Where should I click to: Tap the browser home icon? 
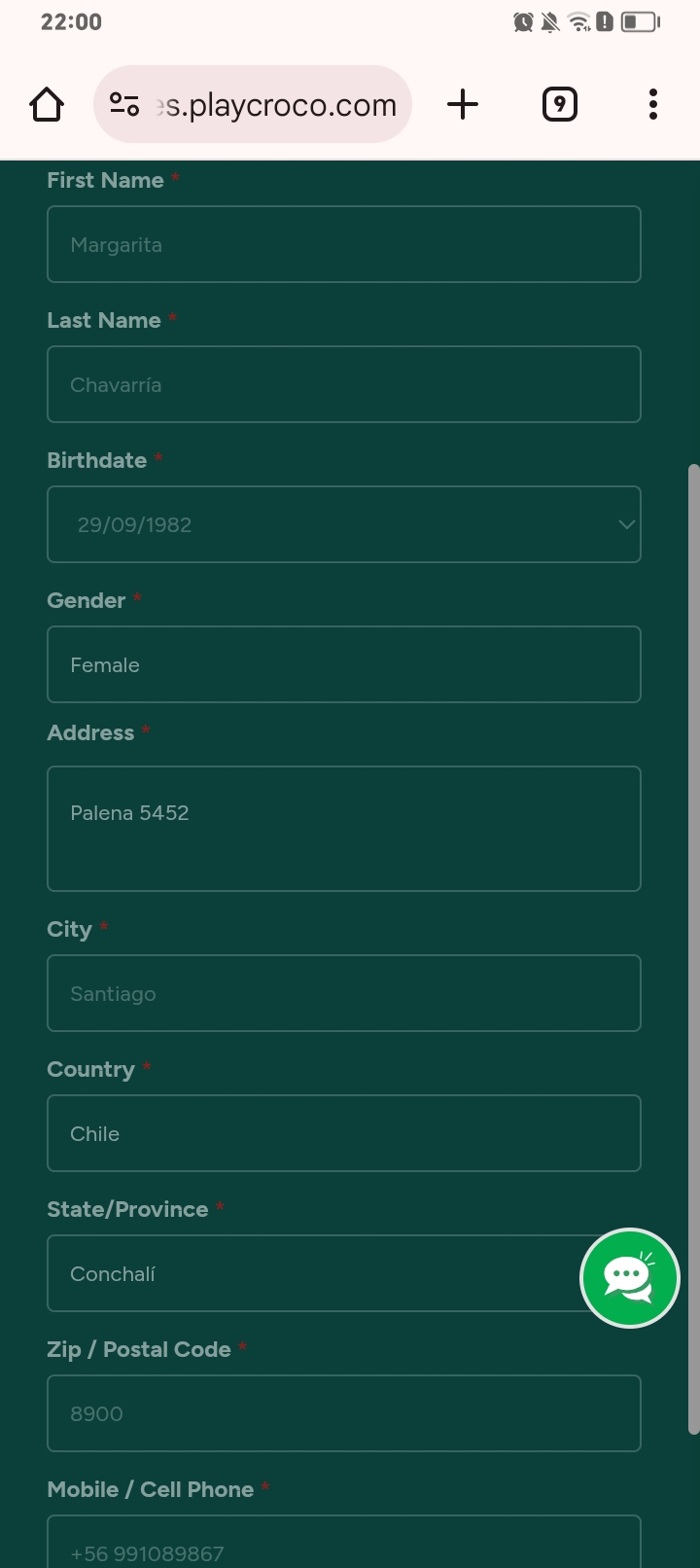[47, 104]
